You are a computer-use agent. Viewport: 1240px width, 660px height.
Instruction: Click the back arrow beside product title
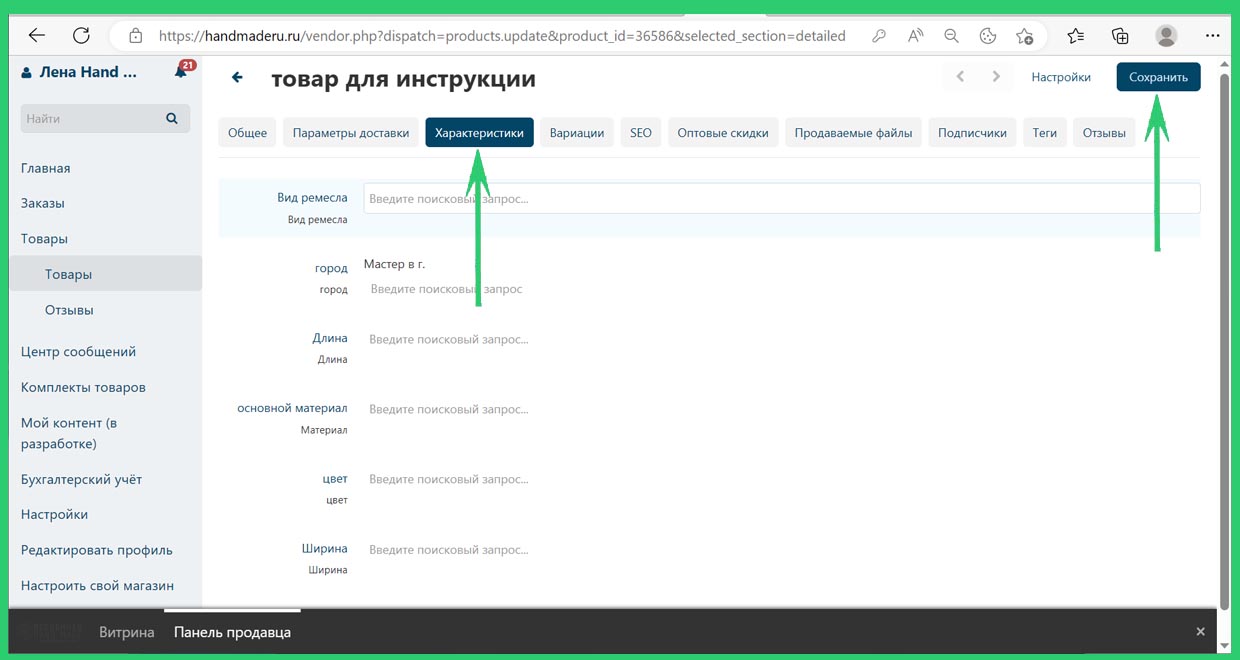(x=237, y=77)
